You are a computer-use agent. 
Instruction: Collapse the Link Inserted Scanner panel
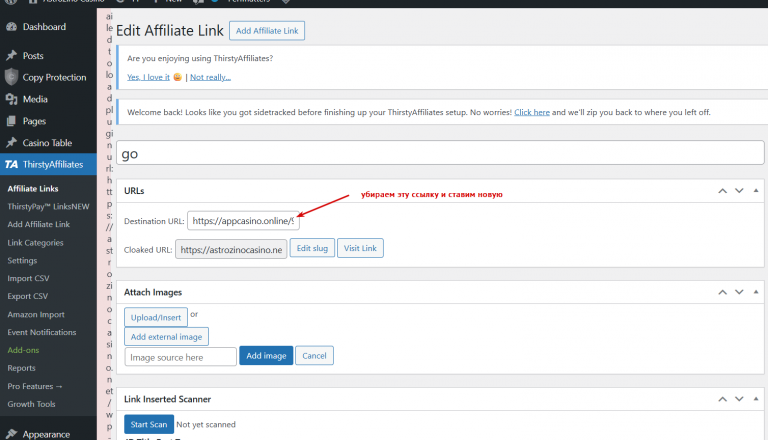[x=756, y=399]
